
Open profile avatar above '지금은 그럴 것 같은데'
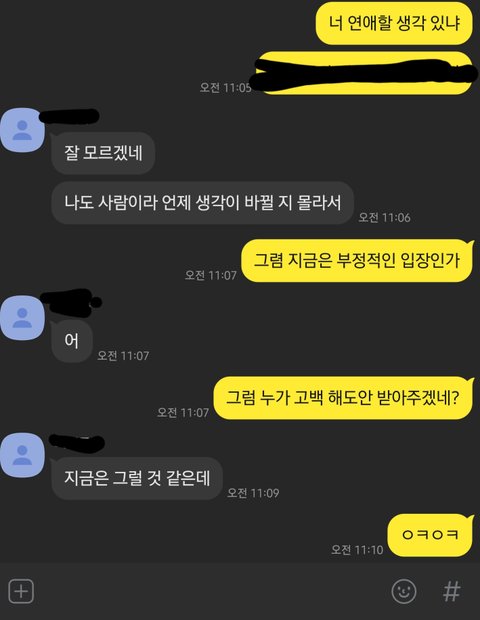(x=22, y=455)
